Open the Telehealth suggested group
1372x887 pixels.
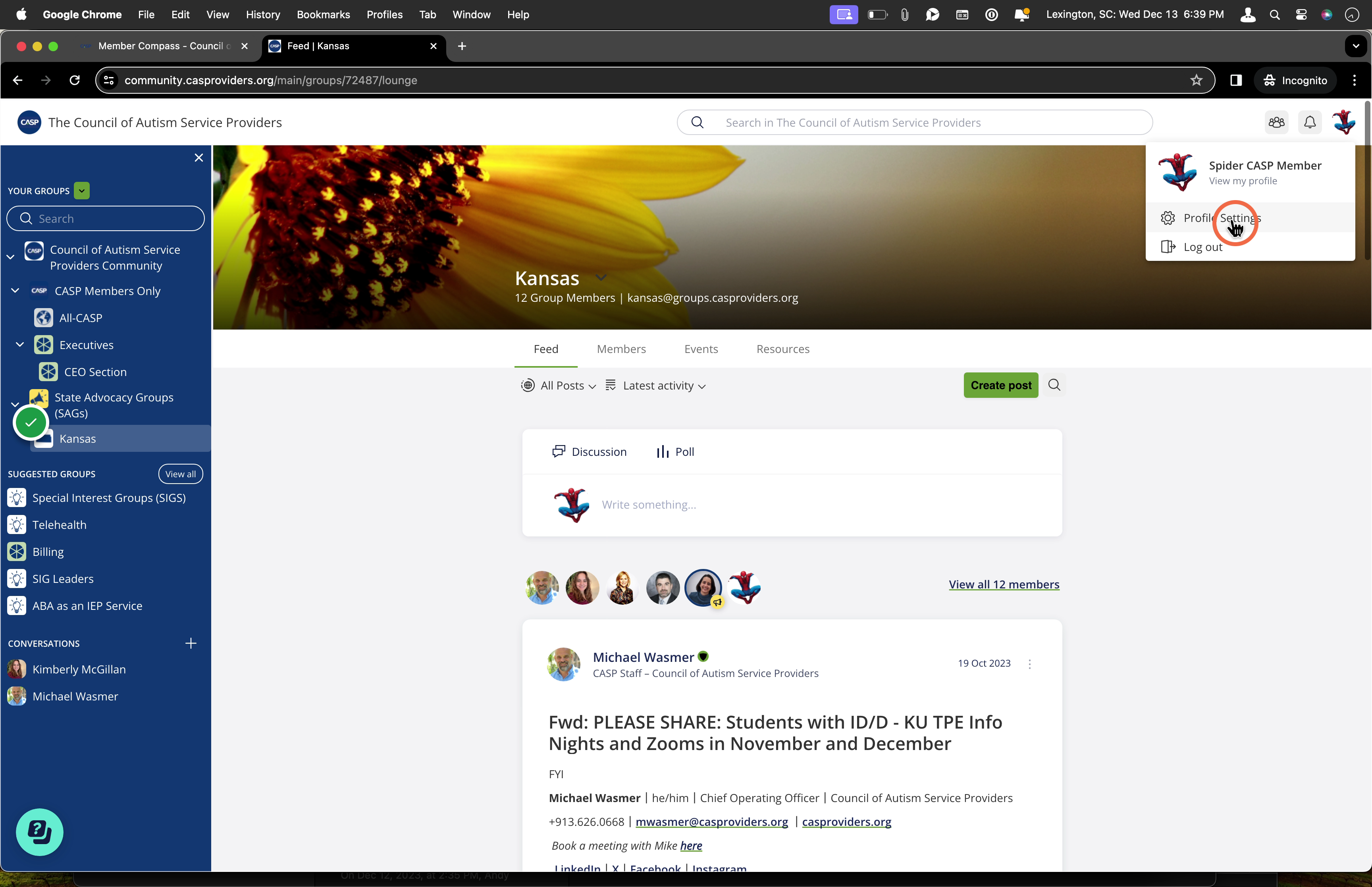point(59,525)
